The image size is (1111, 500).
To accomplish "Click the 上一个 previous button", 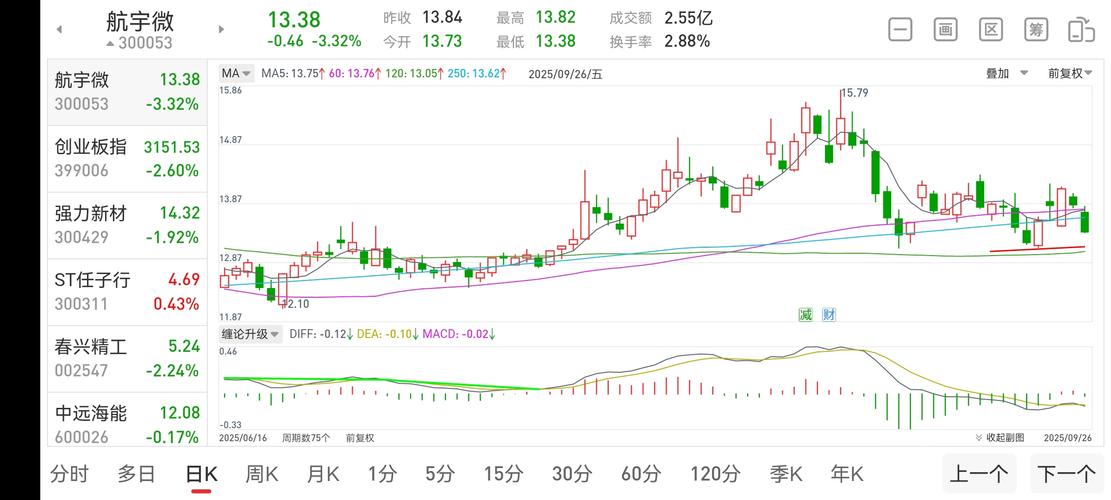I will [979, 474].
